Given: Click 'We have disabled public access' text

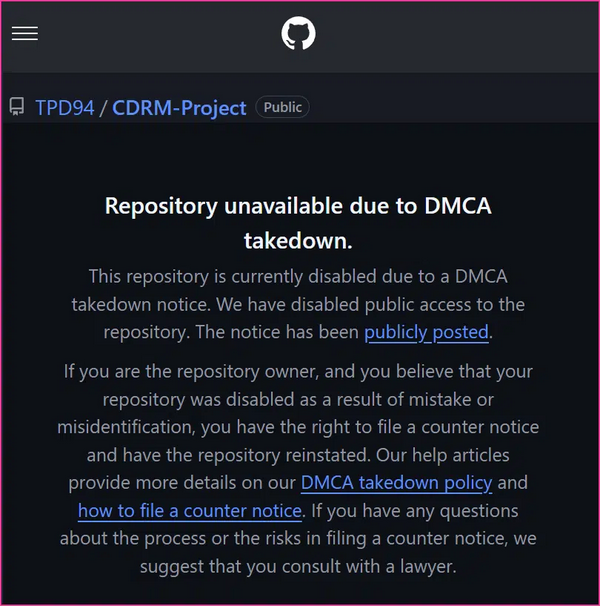Looking at the screenshot, I should click(x=400, y=304).
